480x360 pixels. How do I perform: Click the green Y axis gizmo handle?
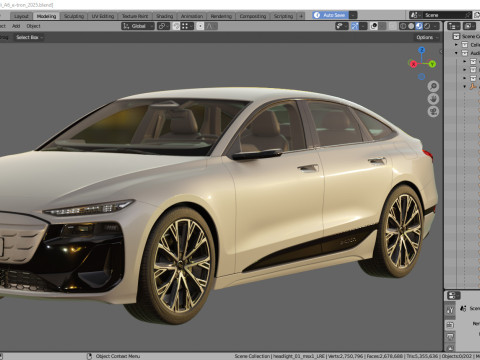pyautogui.click(x=432, y=64)
